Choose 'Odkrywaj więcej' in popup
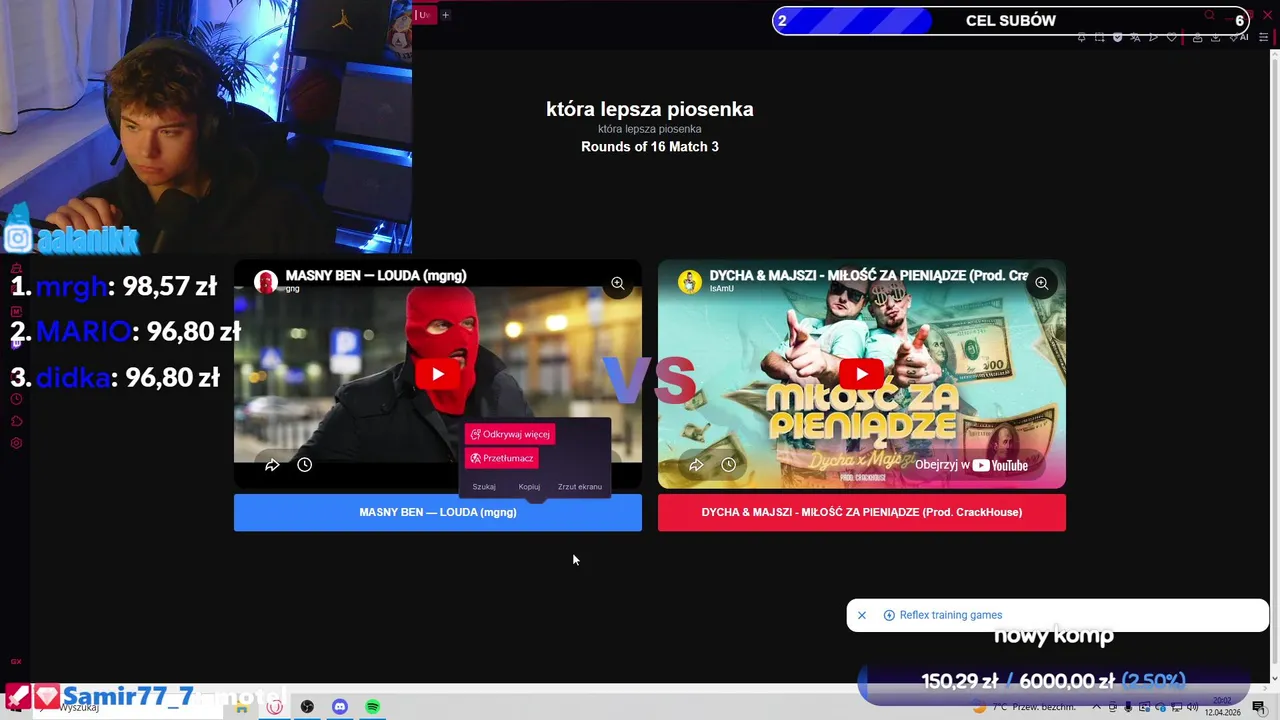Screen dimensions: 1280x720 click(510, 434)
